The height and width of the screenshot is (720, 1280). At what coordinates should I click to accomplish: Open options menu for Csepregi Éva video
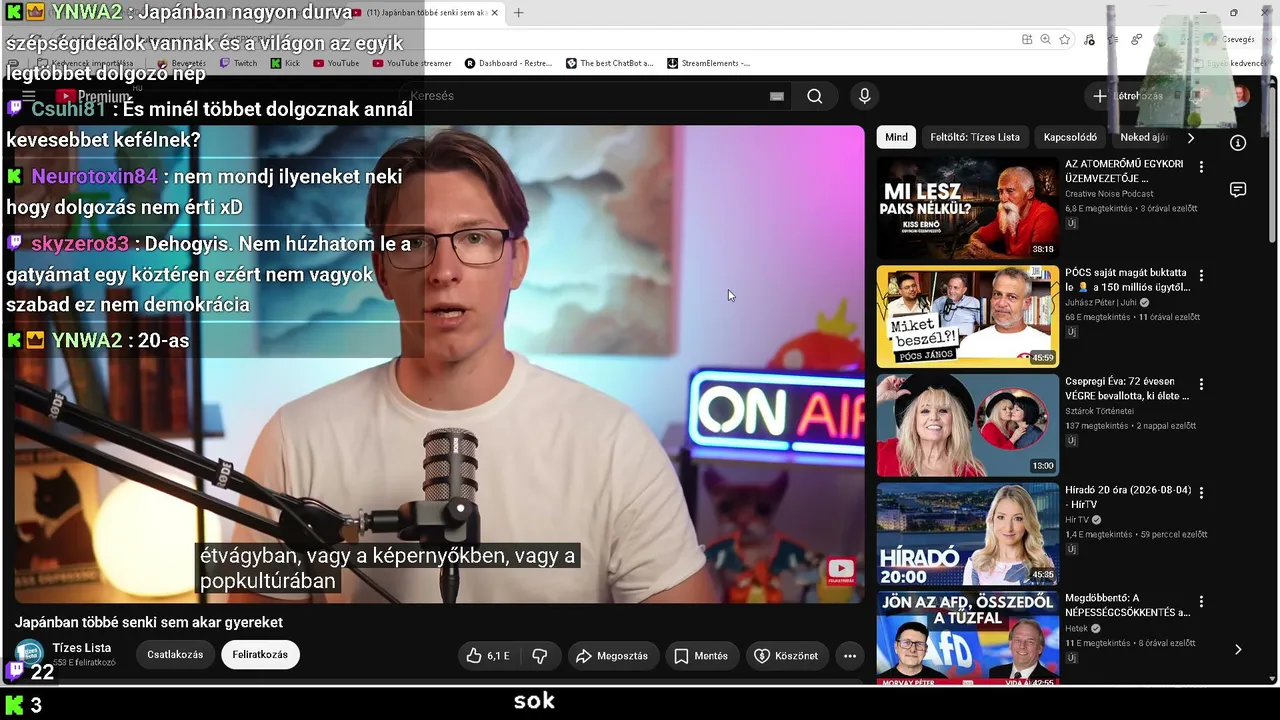pyautogui.click(x=1201, y=384)
